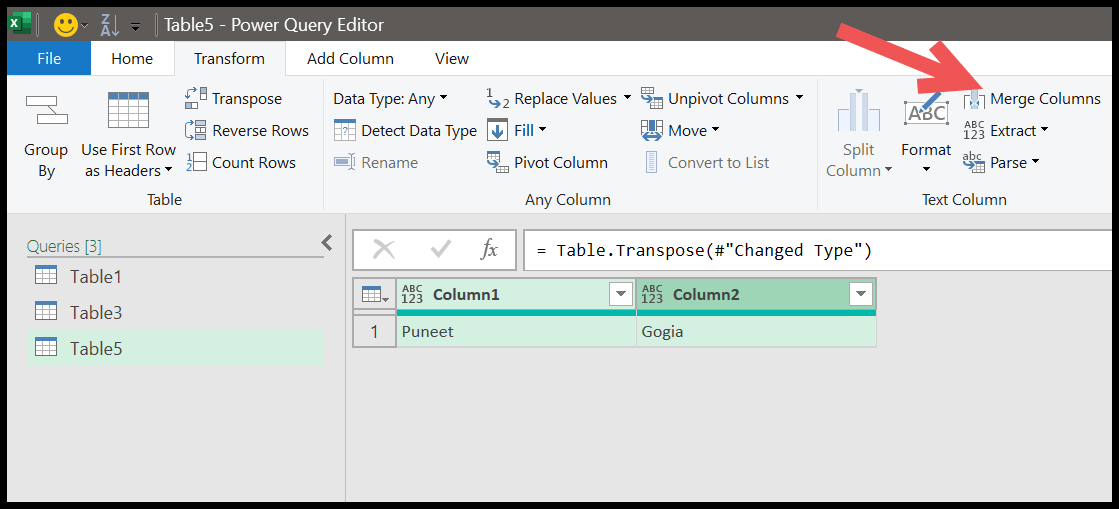Select the Table3 query
Viewport: 1119px width, 509px height.
(x=175, y=312)
